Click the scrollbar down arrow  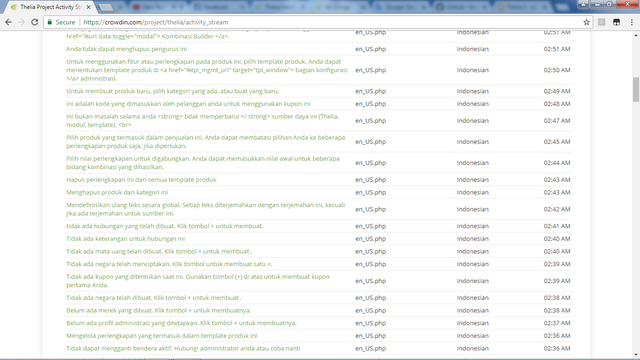click(636, 355)
